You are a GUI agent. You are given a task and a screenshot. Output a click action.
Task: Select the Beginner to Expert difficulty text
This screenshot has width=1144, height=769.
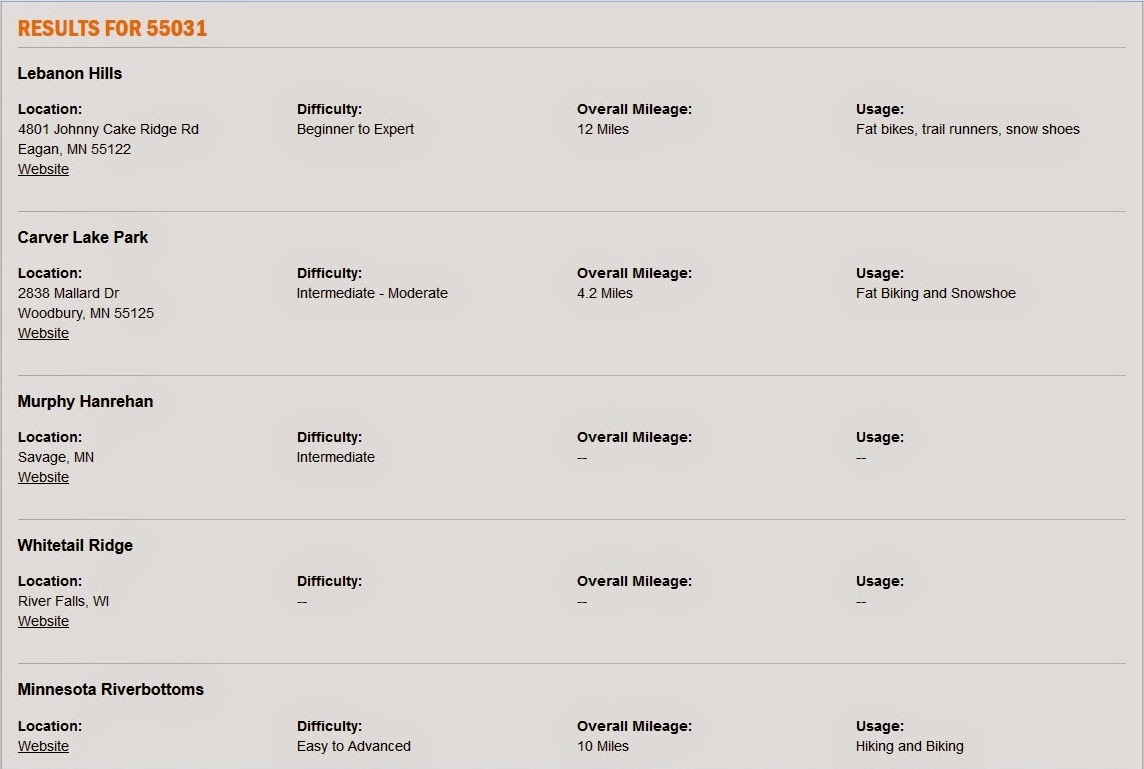click(355, 129)
